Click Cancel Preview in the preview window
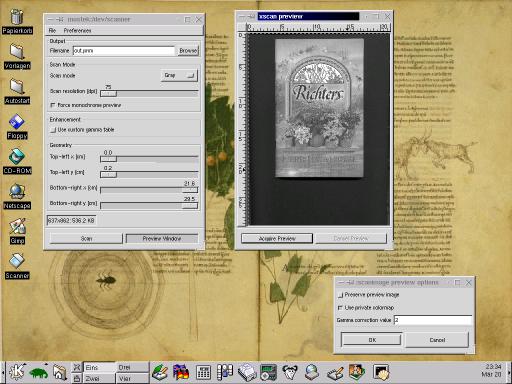Screen dimensions: 512x384 coord(351,238)
